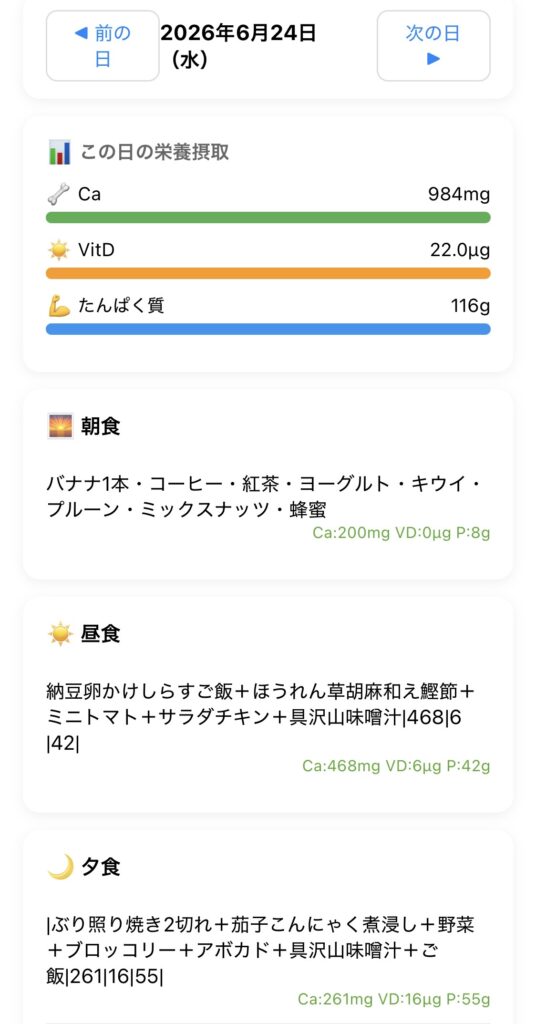
Task: Click the 984mg calcium total value
Action: [459, 195]
